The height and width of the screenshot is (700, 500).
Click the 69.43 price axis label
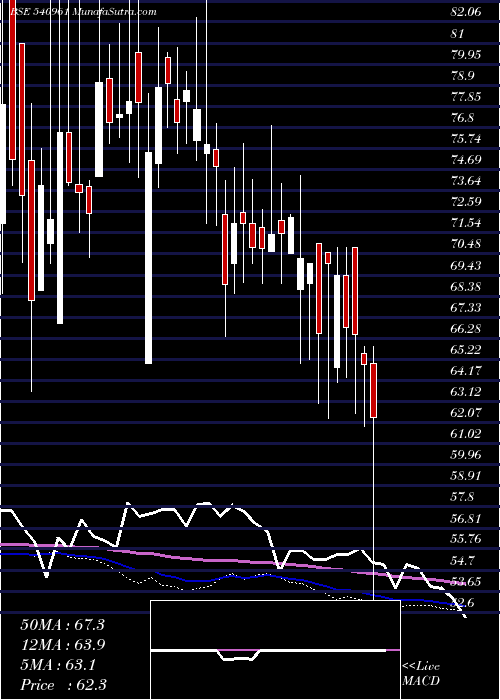point(466,265)
